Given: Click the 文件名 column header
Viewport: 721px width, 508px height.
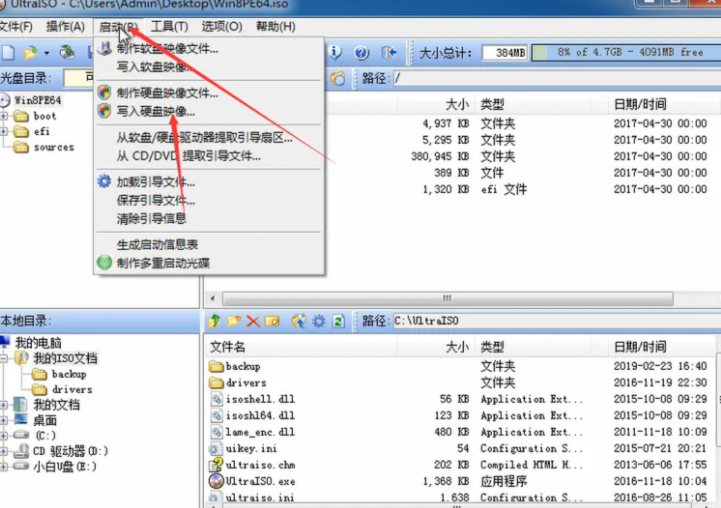Looking at the screenshot, I should click(228, 346).
